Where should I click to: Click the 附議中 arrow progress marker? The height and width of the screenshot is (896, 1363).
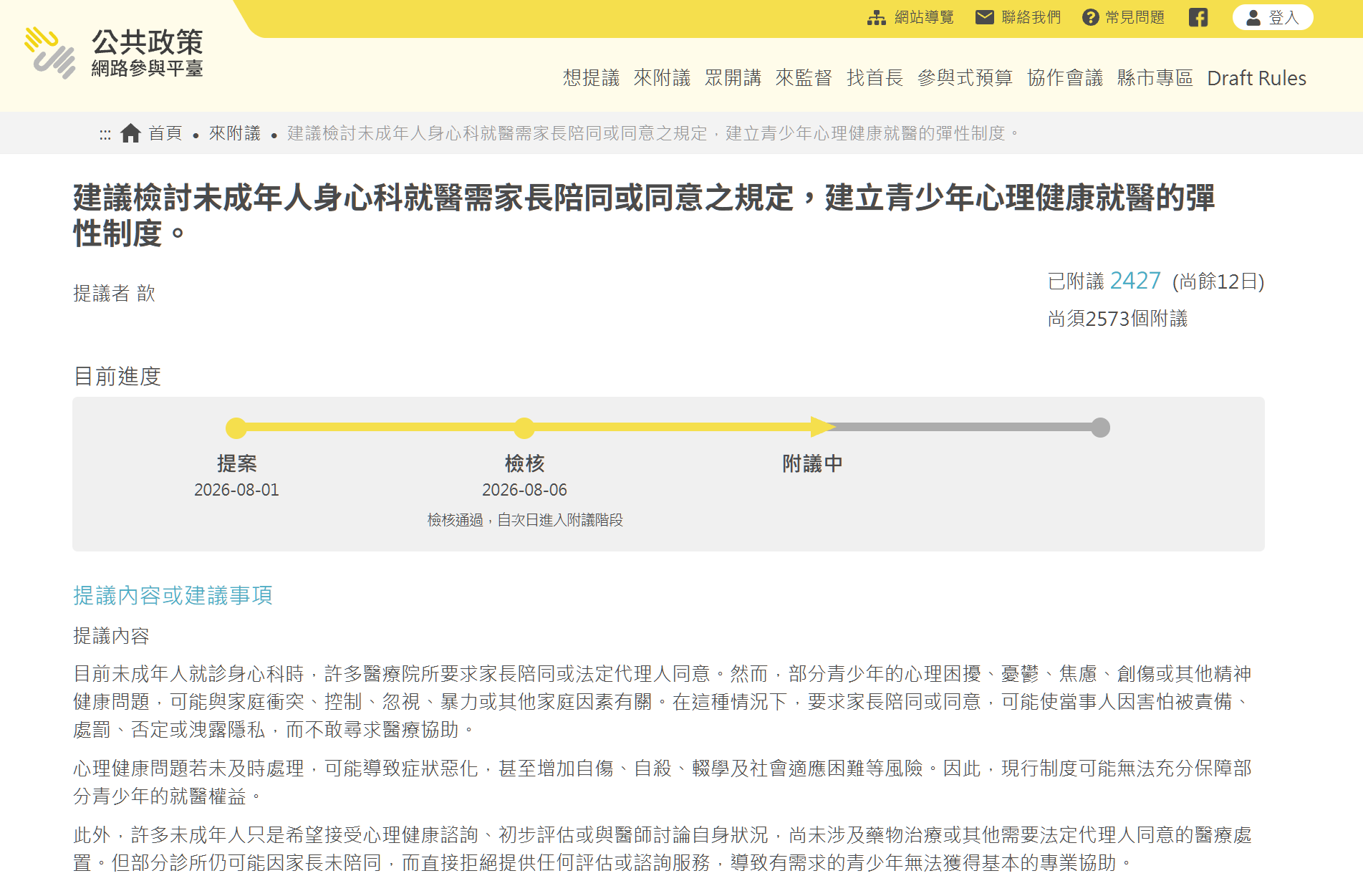click(822, 428)
